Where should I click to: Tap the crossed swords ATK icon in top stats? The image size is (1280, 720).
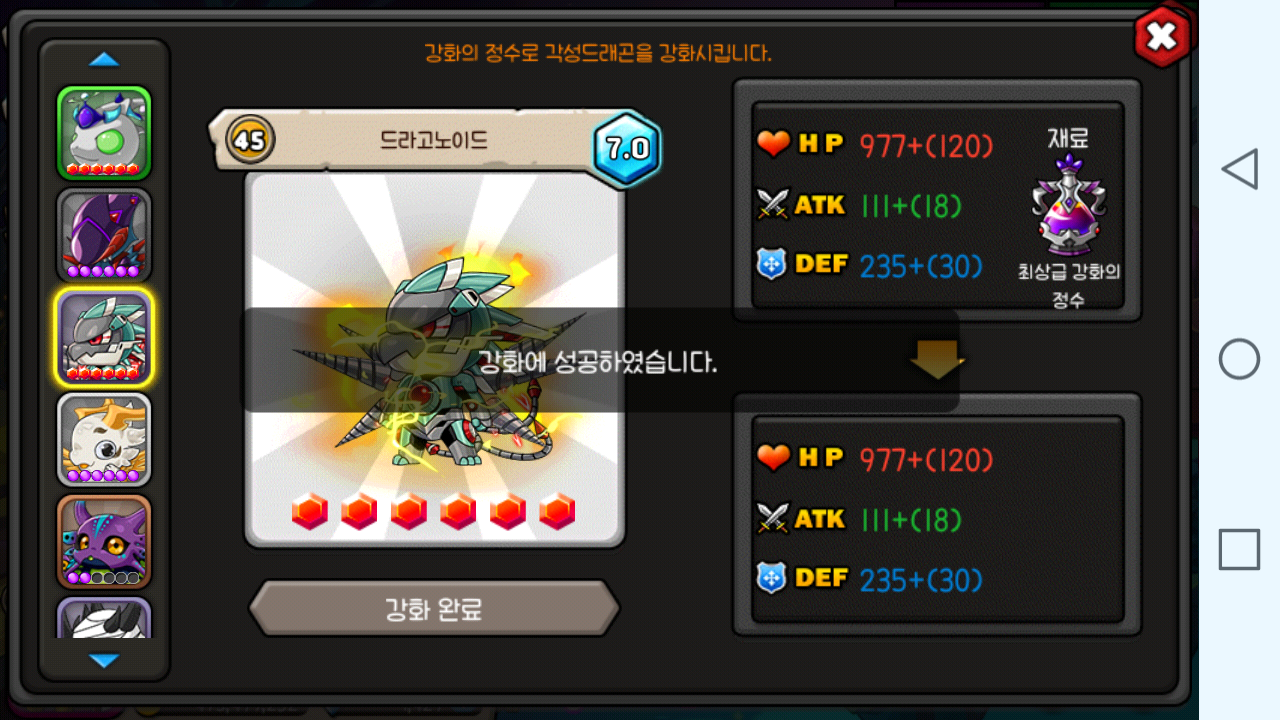[773, 205]
